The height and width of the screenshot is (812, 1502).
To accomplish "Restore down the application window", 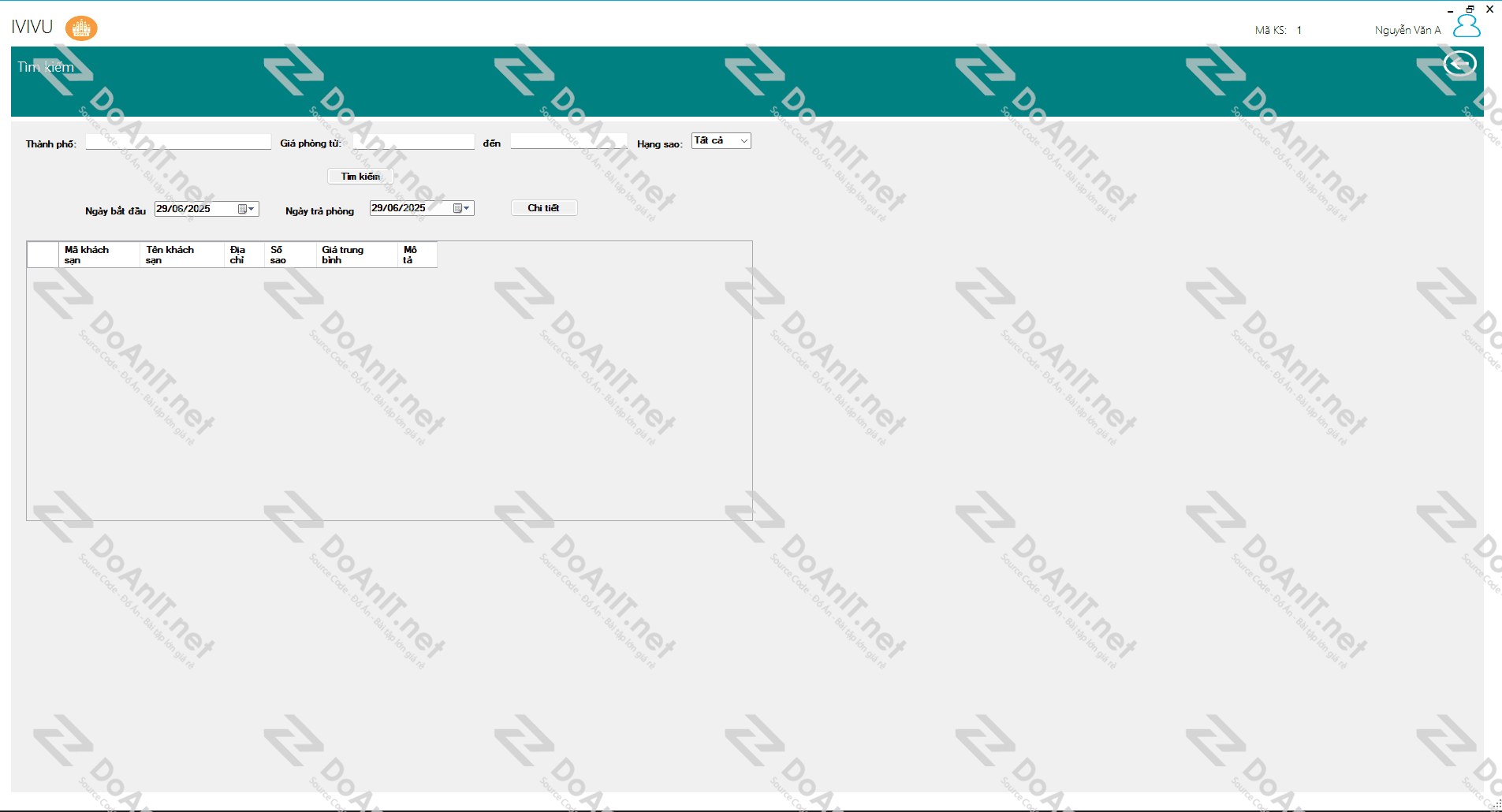I will 1470,9.
